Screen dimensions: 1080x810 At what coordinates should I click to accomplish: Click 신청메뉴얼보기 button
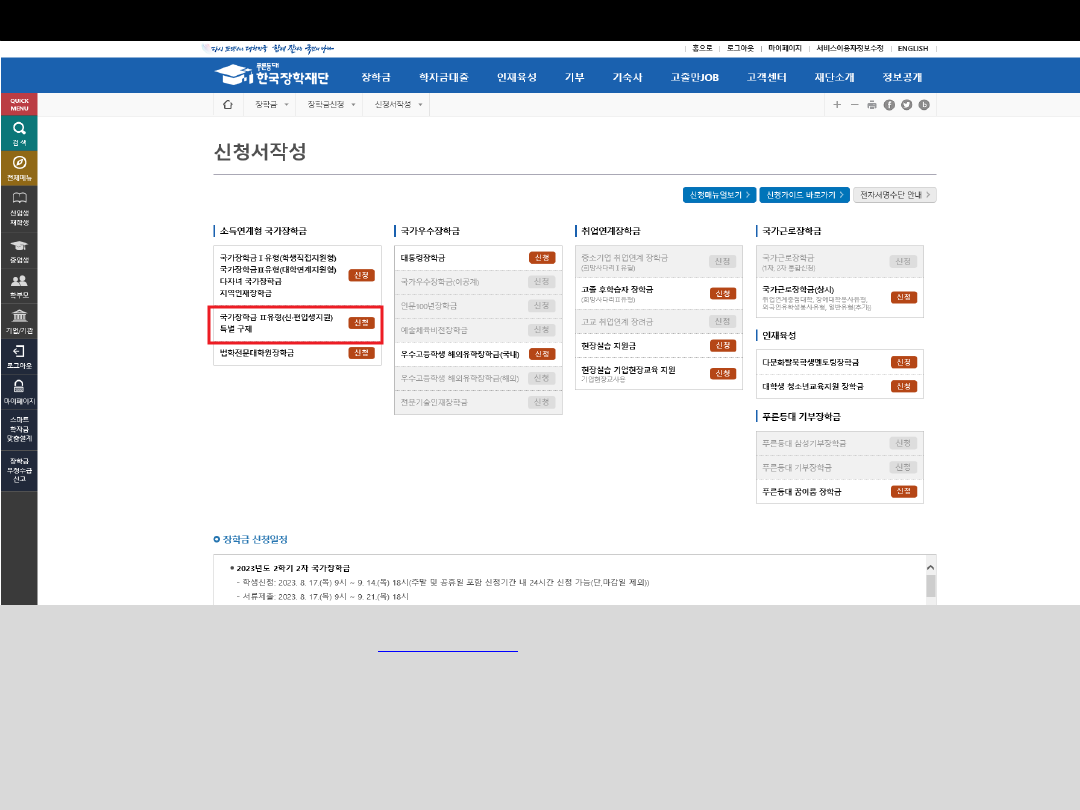[720, 195]
